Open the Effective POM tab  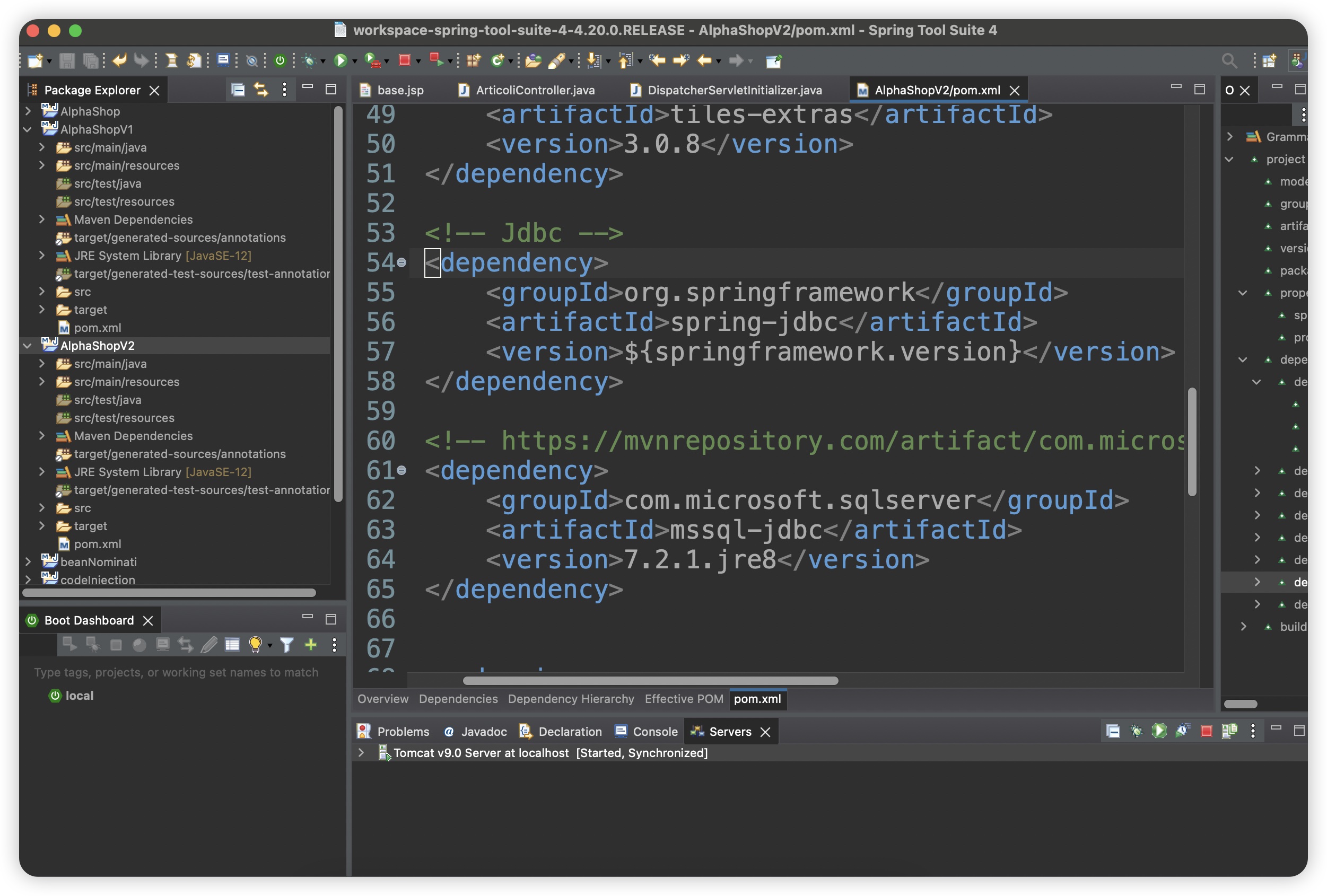coord(684,699)
